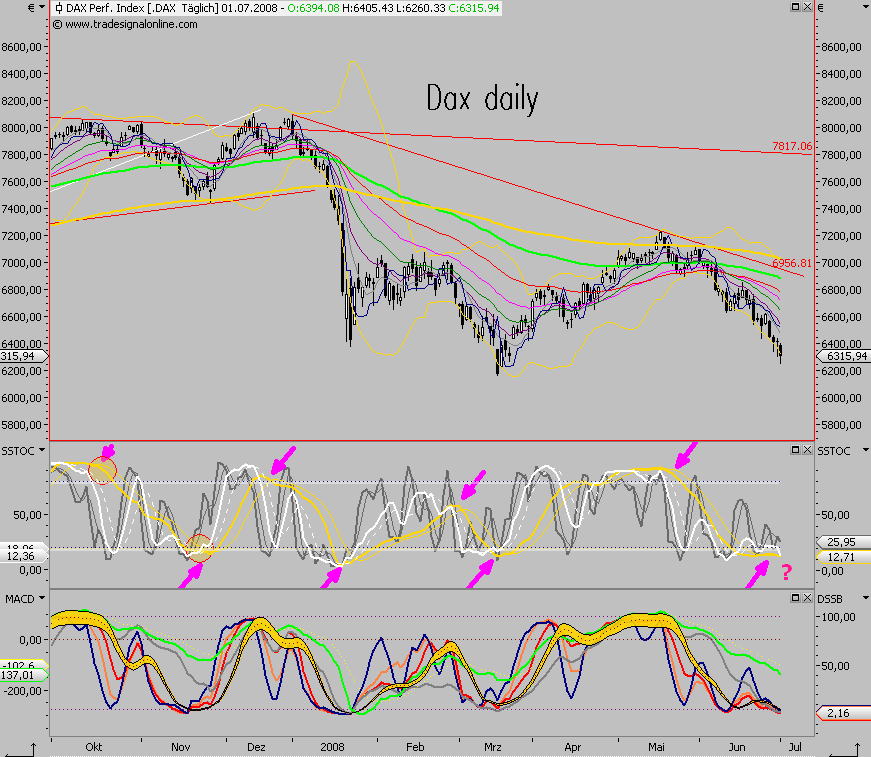Click the bottom-left axis scaling arrow icon
The image size is (871, 757).
click(x=19, y=751)
